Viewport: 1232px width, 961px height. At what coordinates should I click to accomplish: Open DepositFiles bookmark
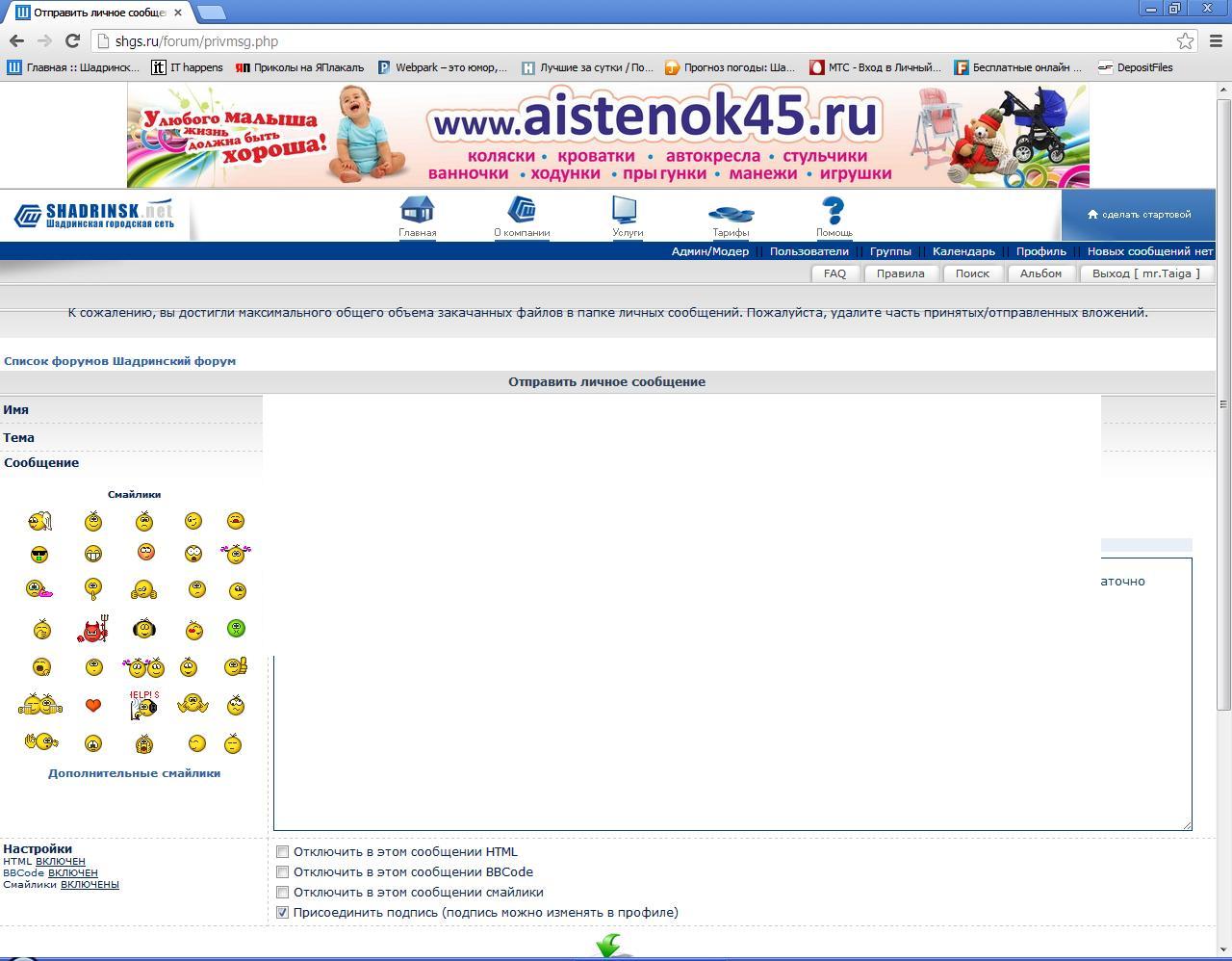[1136, 67]
